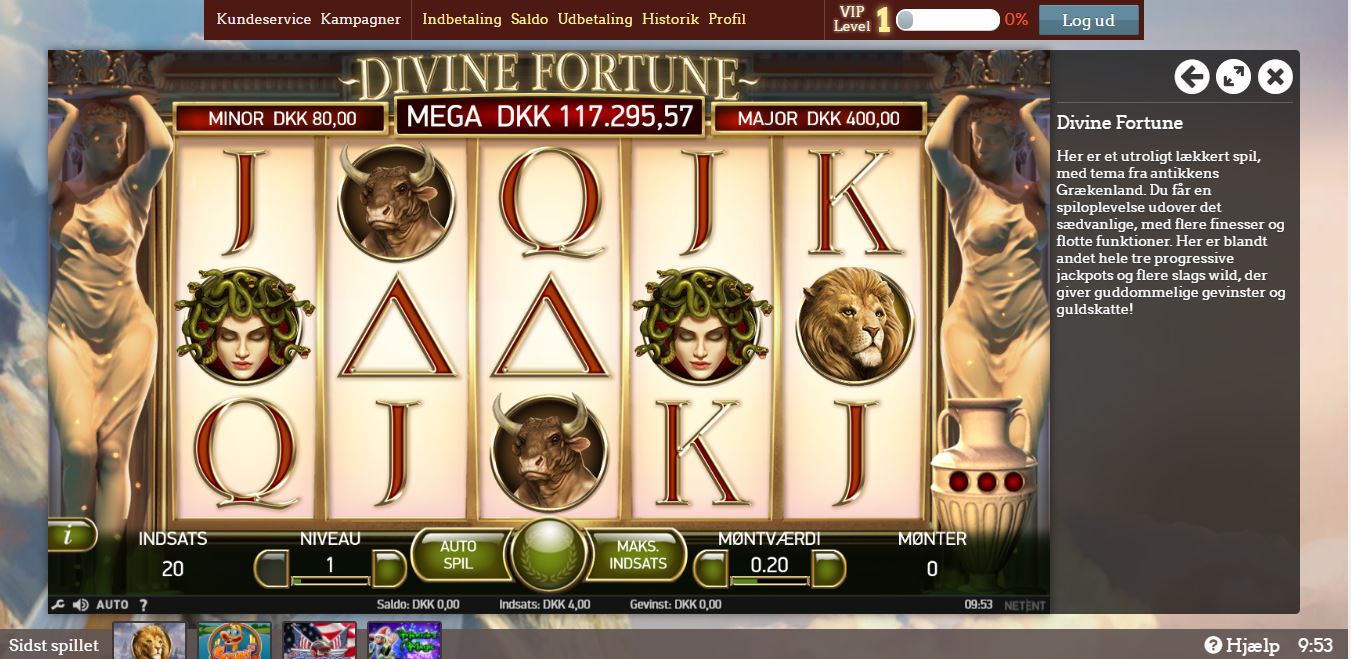Expand game to fullscreen
Screen dimensions: 1351x659
(x=1233, y=76)
